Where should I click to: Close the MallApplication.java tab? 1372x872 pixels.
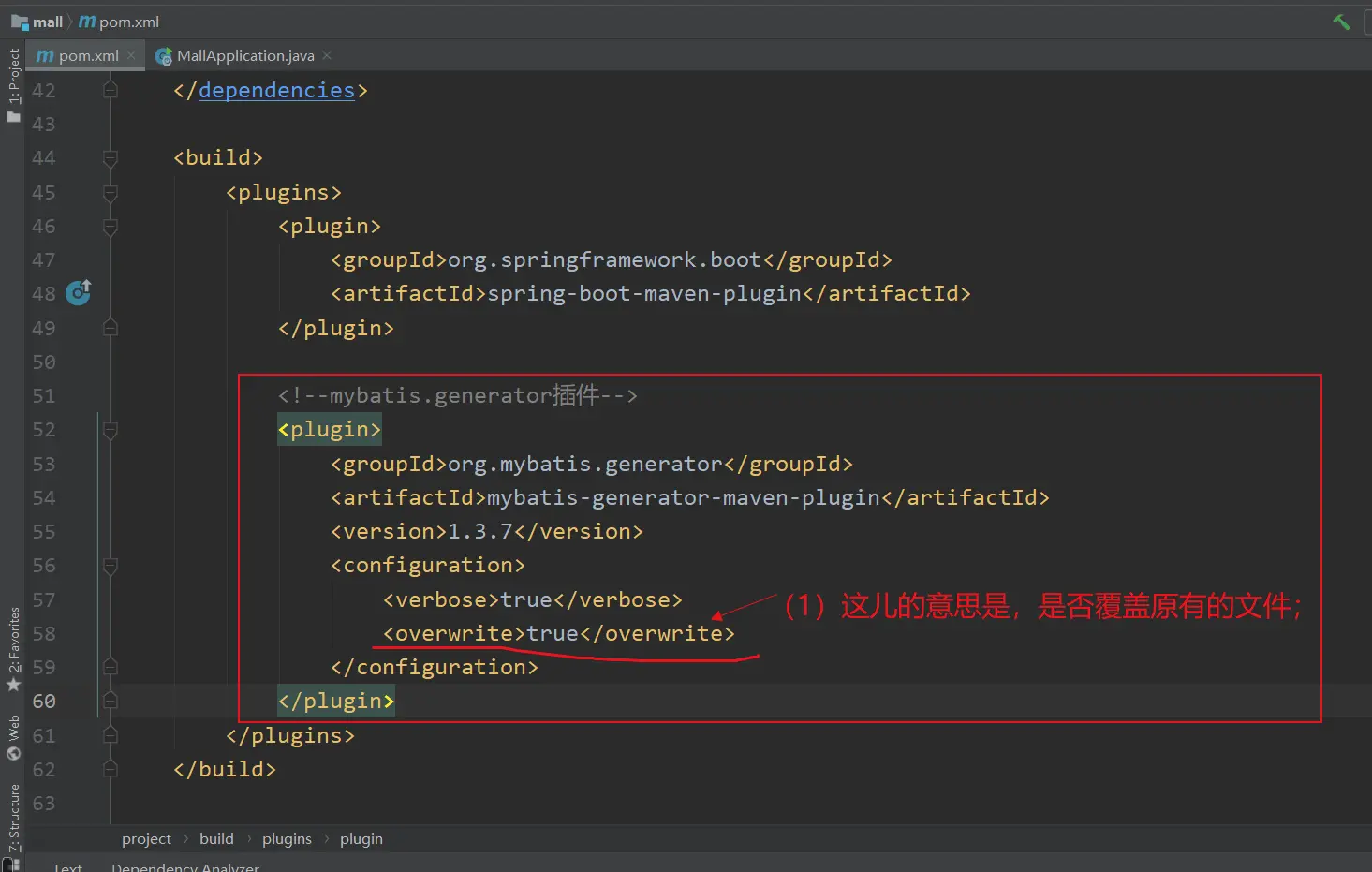(327, 55)
